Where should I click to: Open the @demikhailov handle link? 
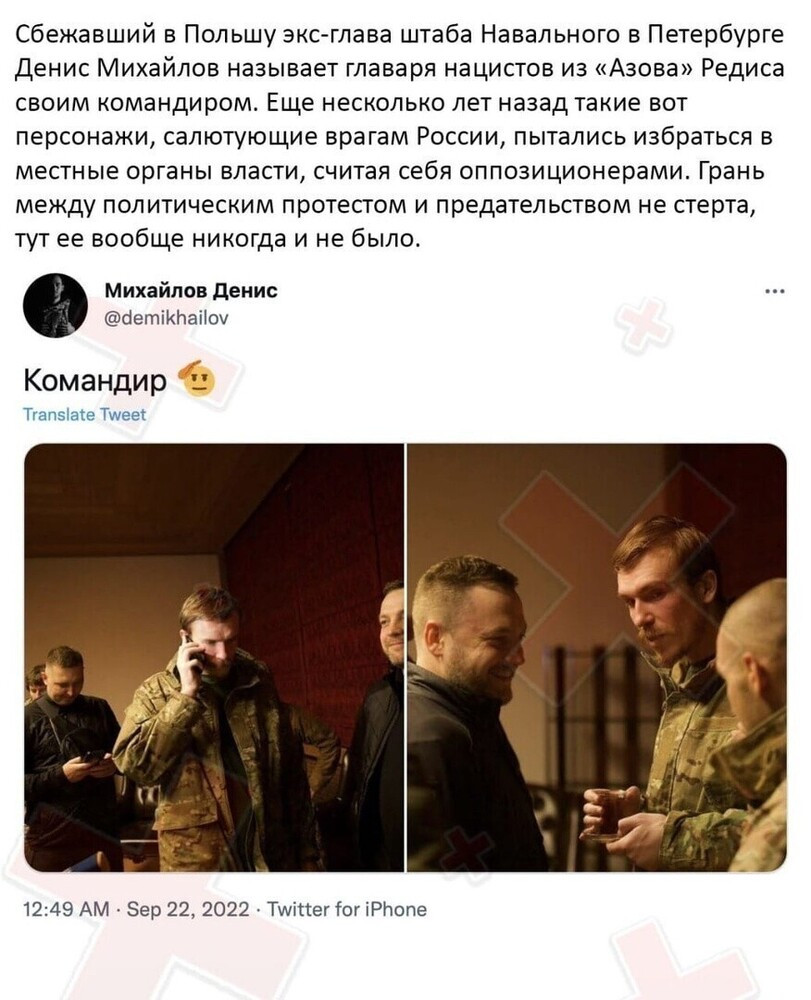(x=166, y=318)
